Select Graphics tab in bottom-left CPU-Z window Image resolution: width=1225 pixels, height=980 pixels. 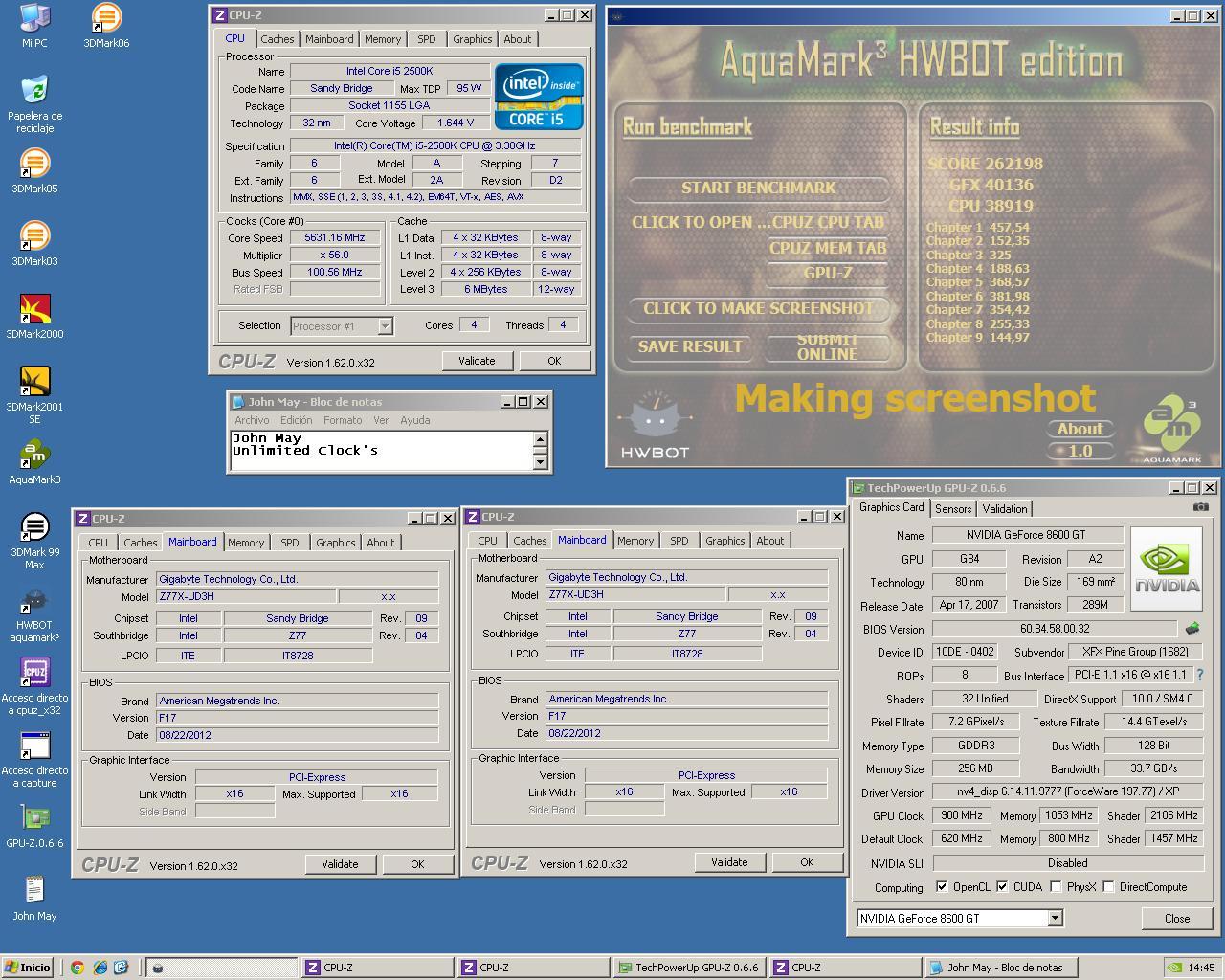click(336, 543)
